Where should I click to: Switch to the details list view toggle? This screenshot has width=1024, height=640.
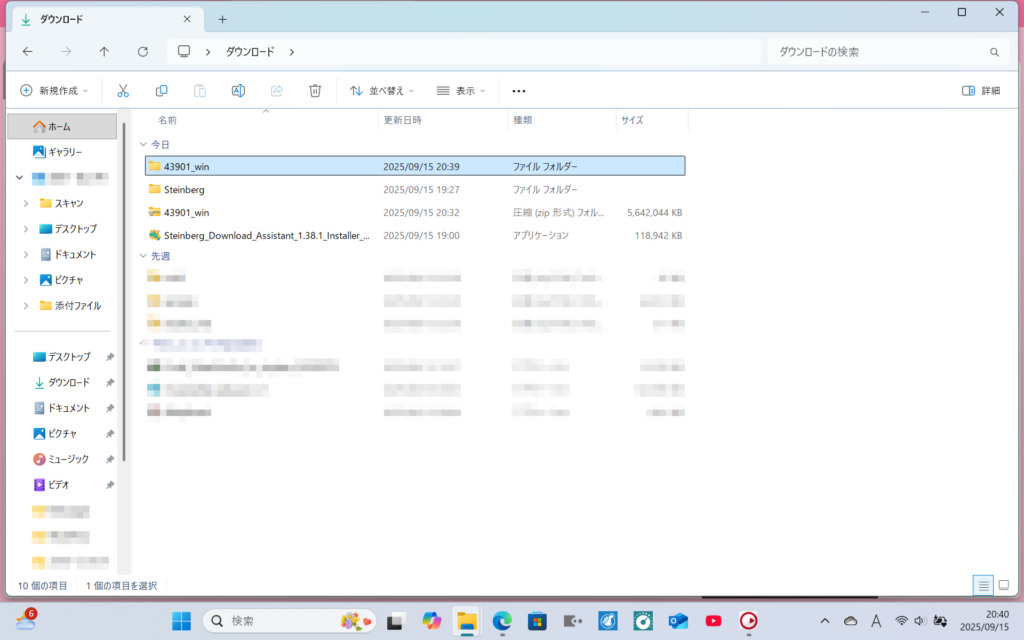click(x=983, y=585)
